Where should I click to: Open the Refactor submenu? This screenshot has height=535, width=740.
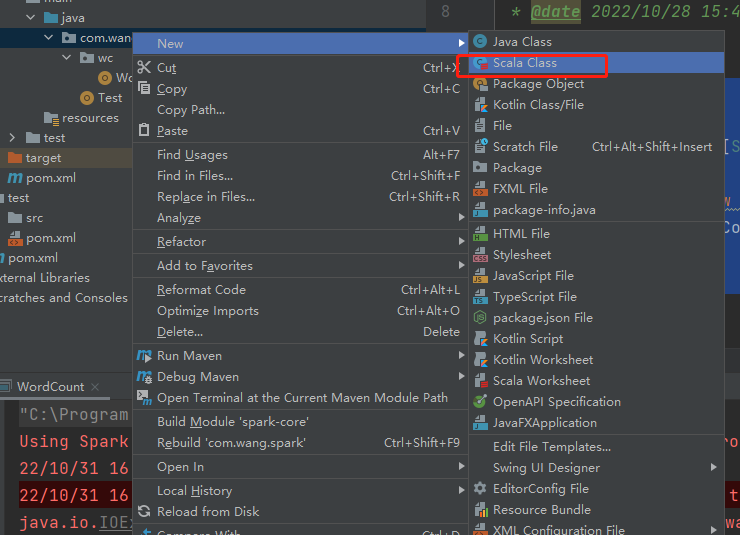[181, 242]
